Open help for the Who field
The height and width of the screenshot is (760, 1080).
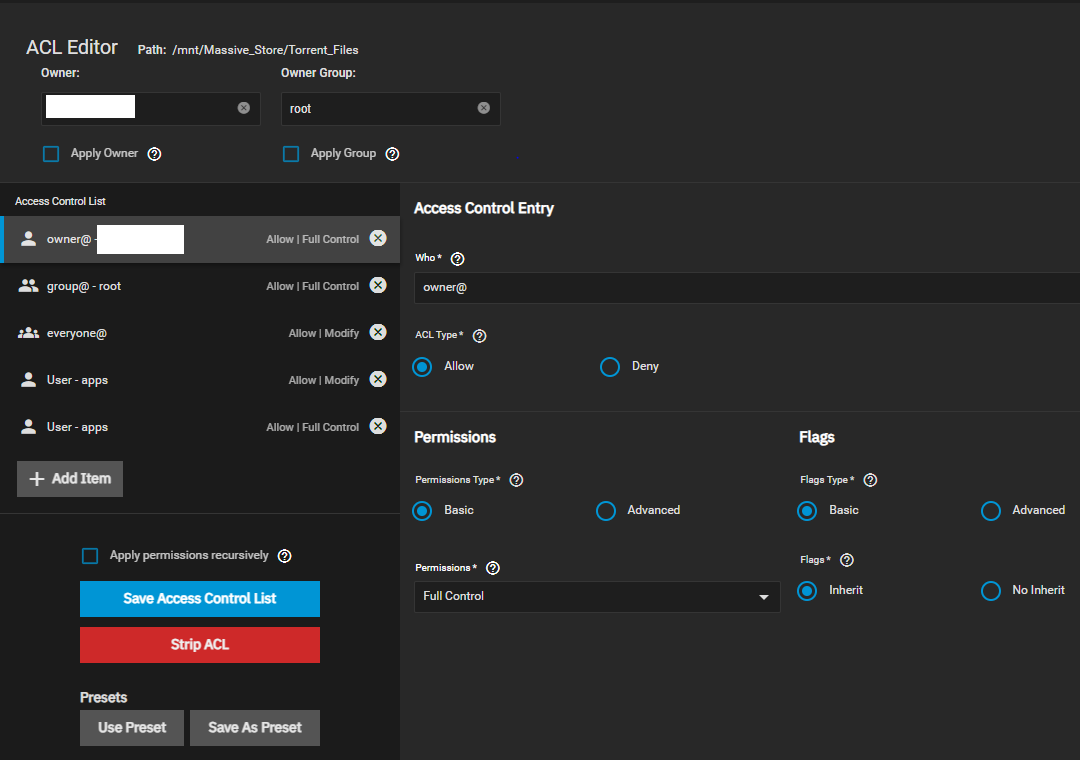click(x=457, y=258)
